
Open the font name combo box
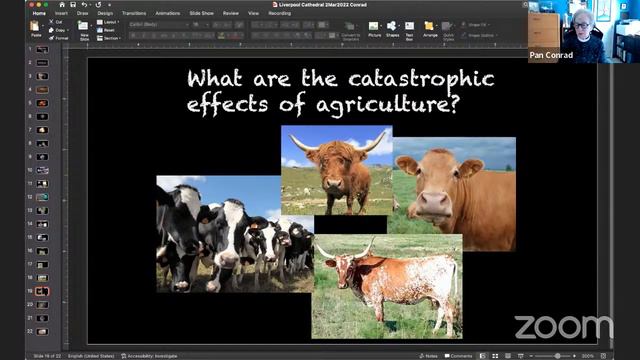(159, 24)
